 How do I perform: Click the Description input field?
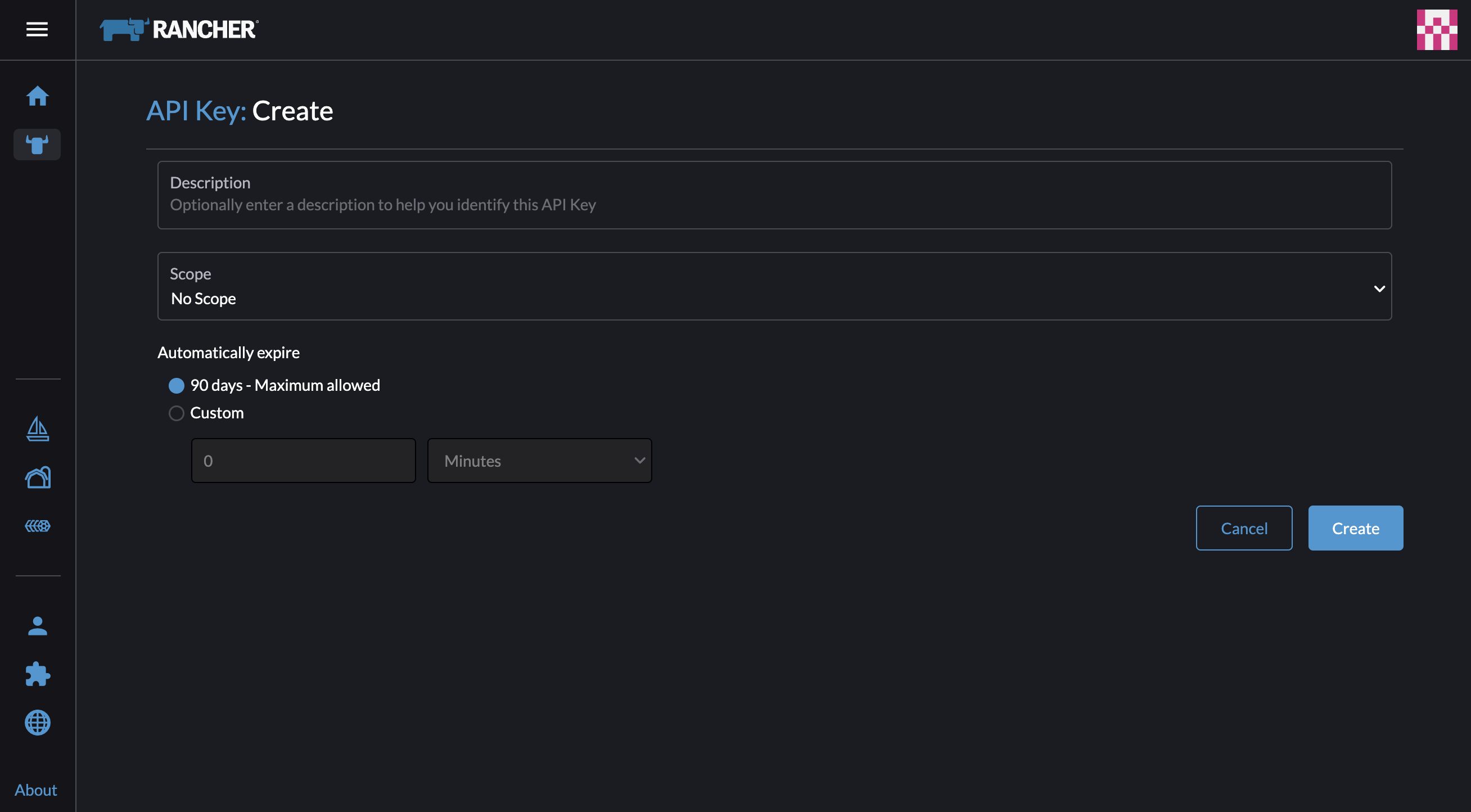[x=774, y=196]
